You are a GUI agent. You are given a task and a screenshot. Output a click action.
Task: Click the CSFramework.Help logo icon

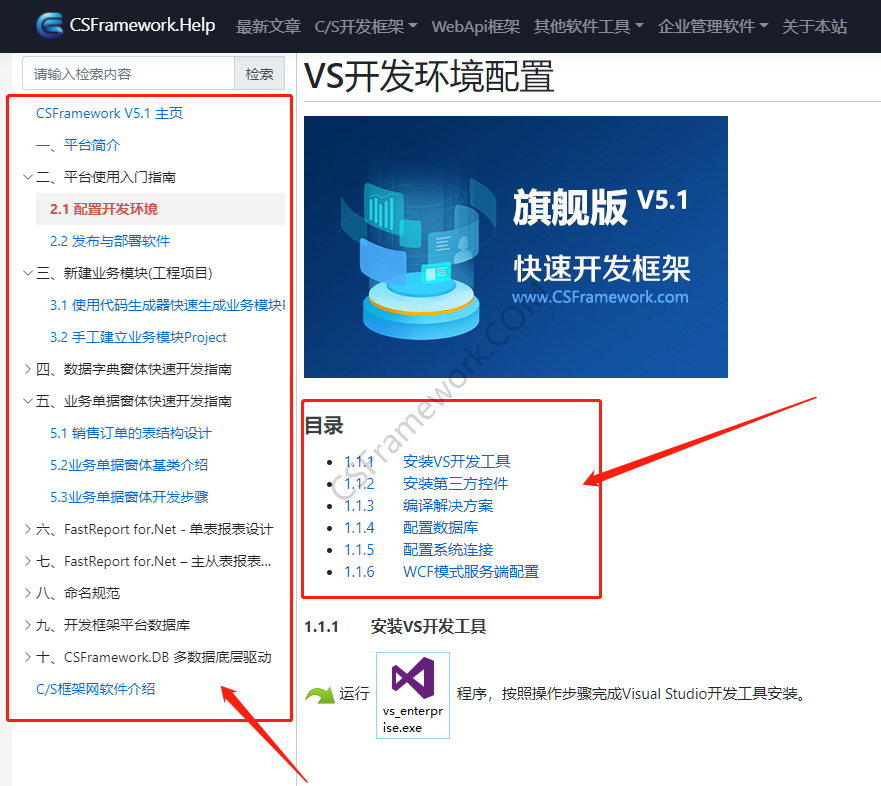click(49, 25)
